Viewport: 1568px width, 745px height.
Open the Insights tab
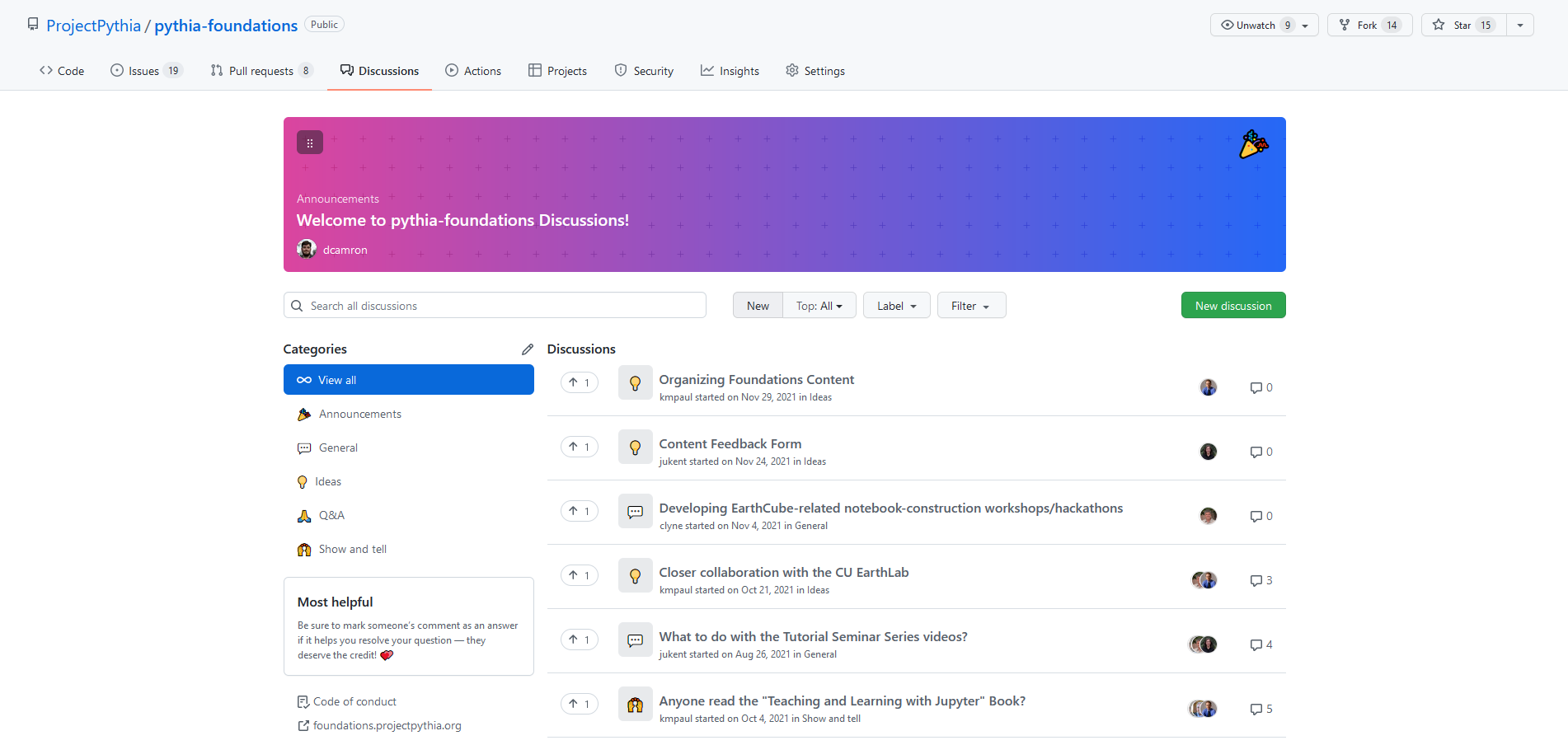click(730, 71)
